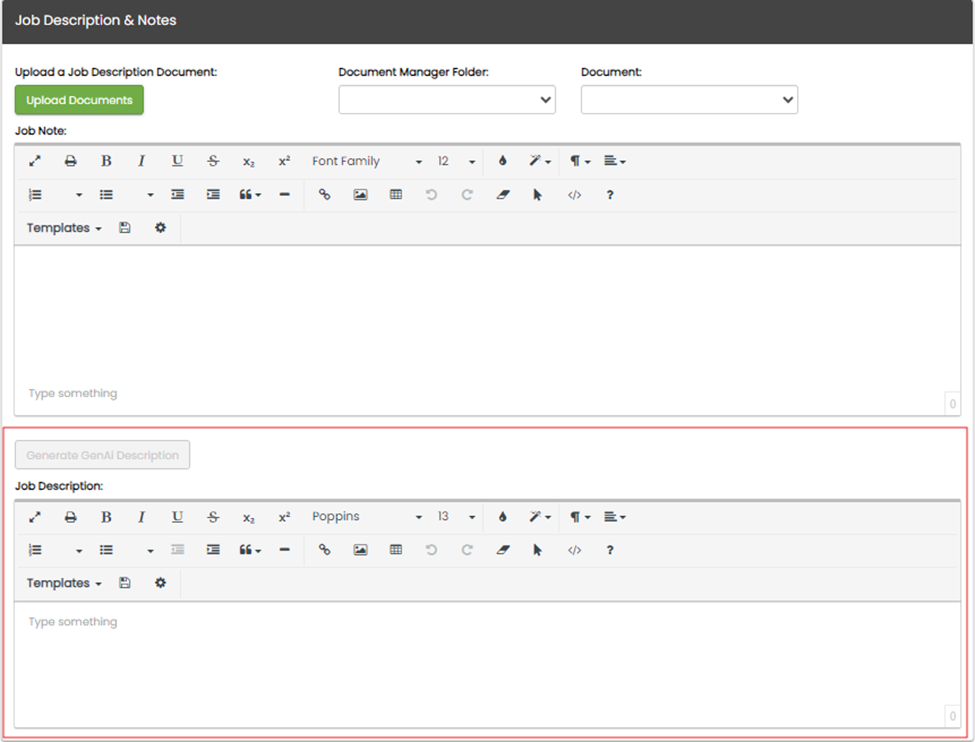Toggle strikethrough in Job Note editor
Screen dimensions: 975x742
point(213,161)
